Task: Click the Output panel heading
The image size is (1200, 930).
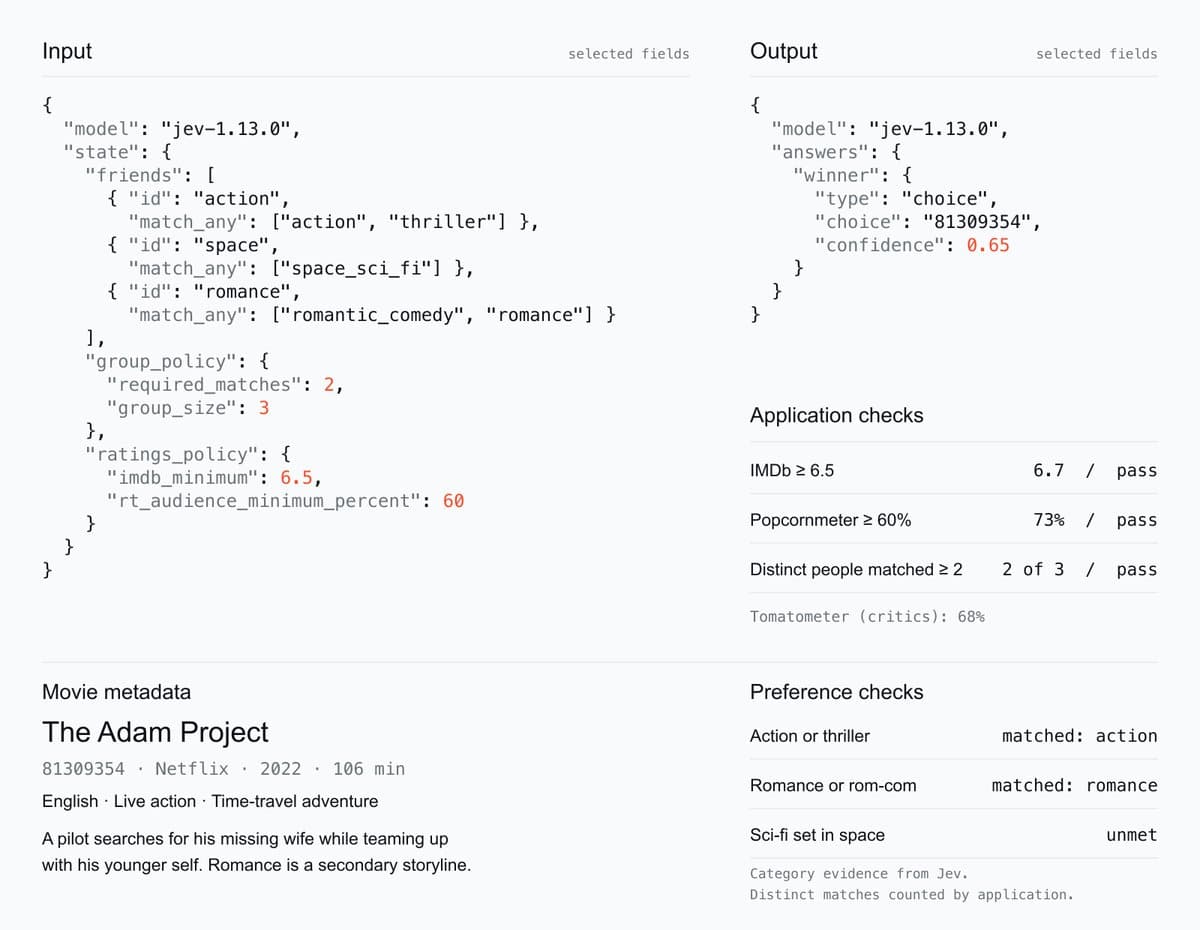Action: (x=783, y=51)
